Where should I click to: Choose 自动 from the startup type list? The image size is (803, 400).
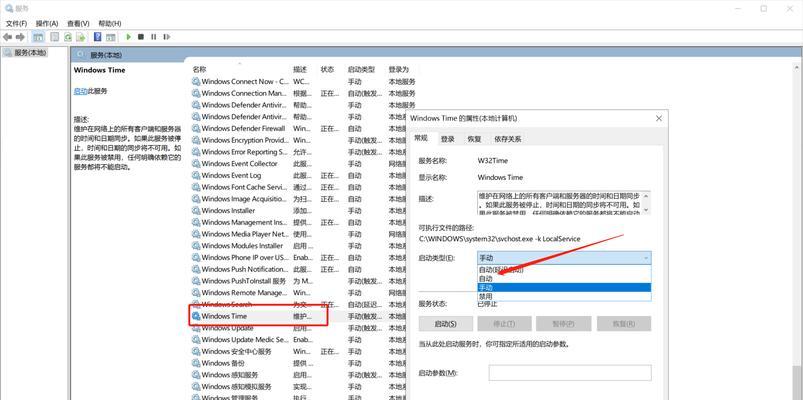coord(564,279)
